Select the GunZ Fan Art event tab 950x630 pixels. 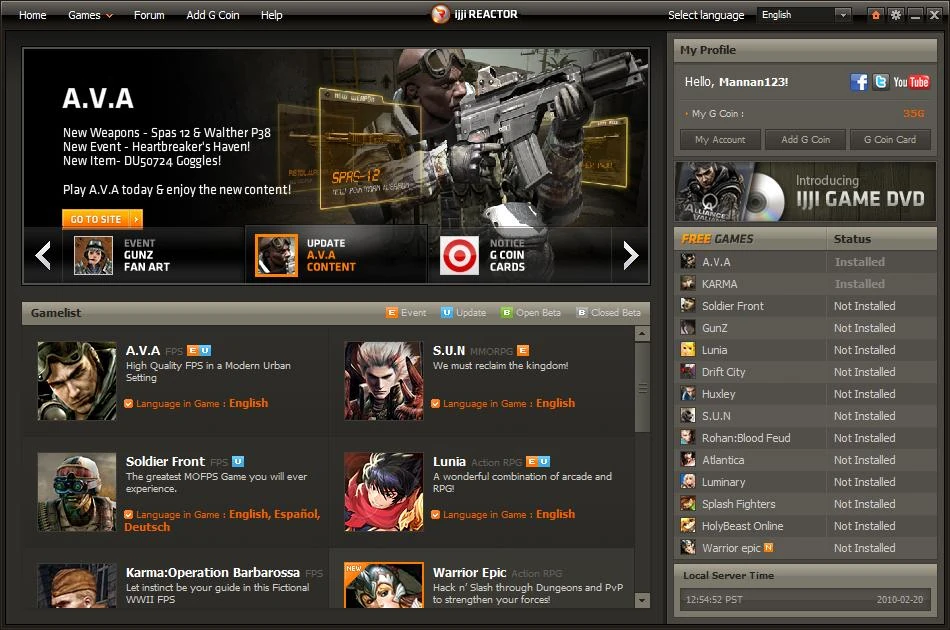point(153,255)
